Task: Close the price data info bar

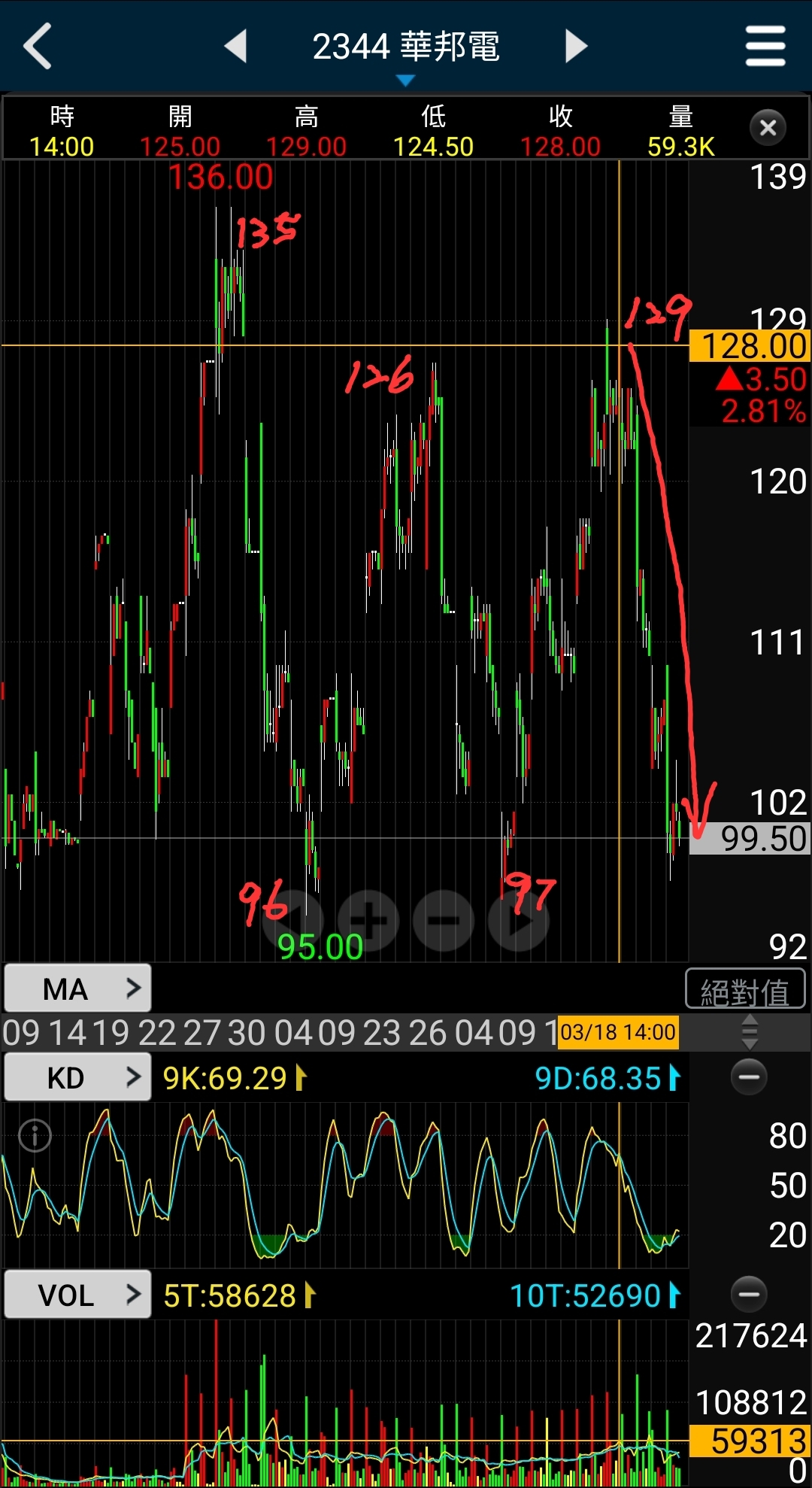Action: (768, 128)
